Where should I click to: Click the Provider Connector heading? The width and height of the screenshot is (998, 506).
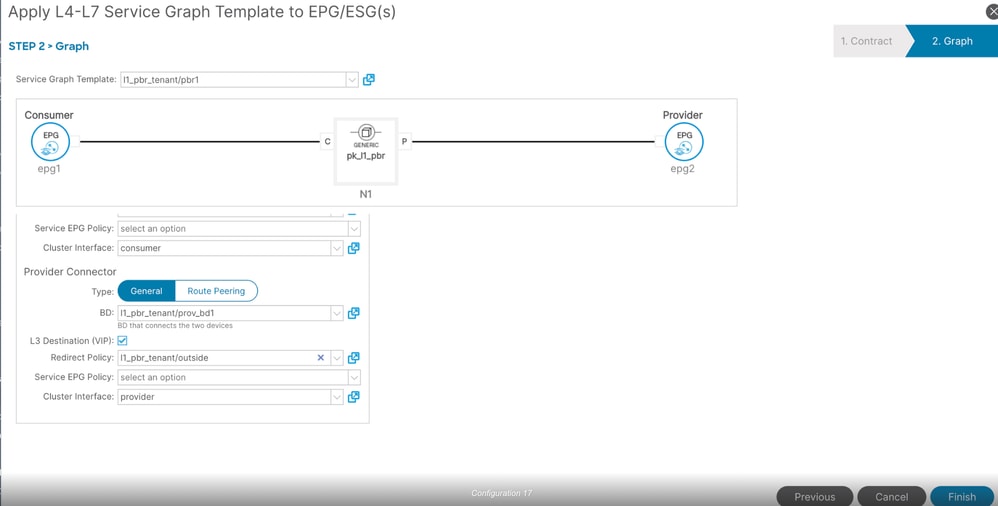[70, 272]
